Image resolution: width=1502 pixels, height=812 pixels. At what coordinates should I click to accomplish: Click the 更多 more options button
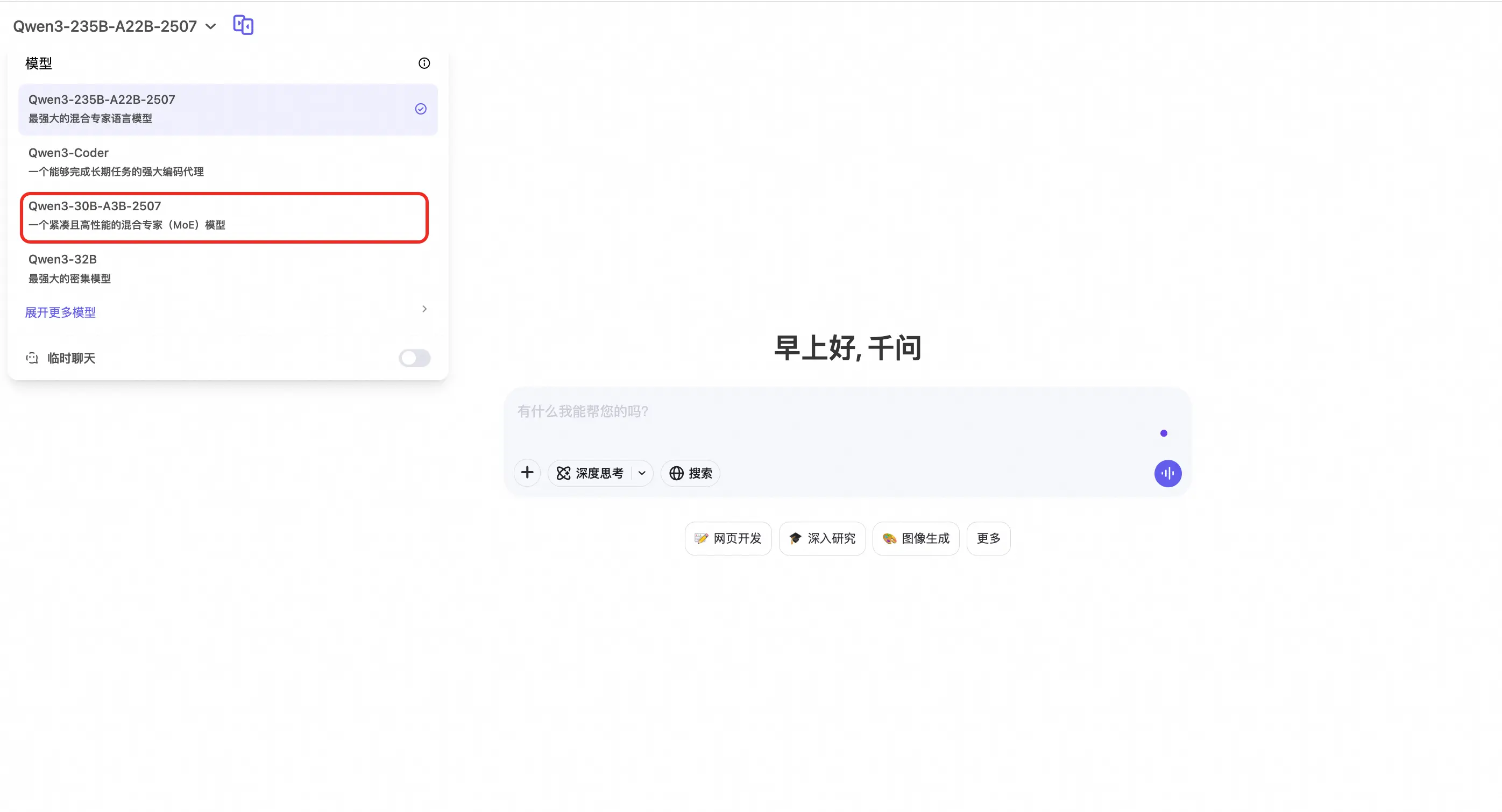(989, 538)
